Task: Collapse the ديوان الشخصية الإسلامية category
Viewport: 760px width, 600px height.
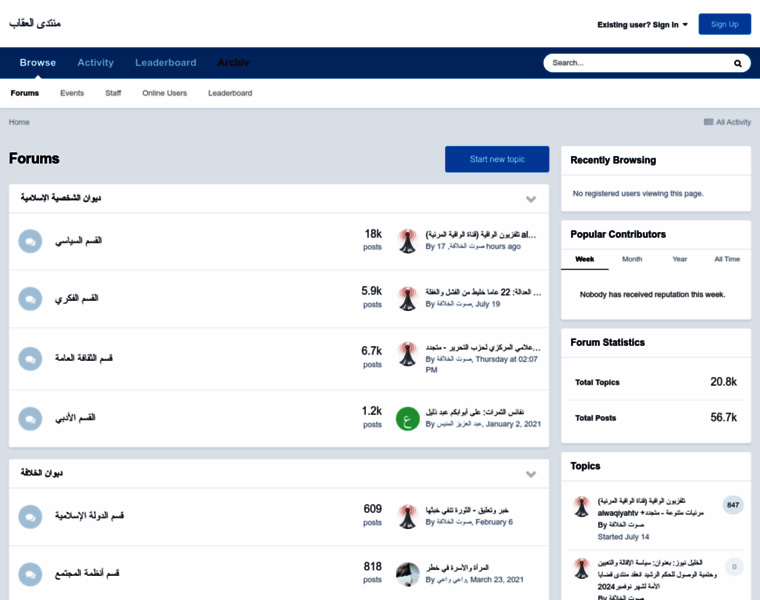Action: (x=531, y=199)
